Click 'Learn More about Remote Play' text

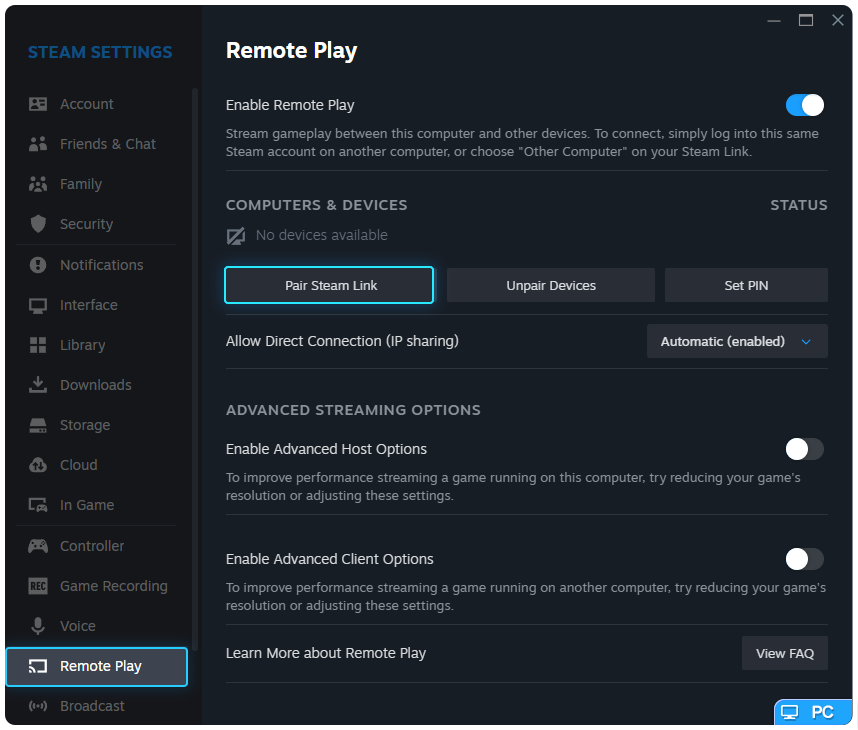tap(326, 653)
